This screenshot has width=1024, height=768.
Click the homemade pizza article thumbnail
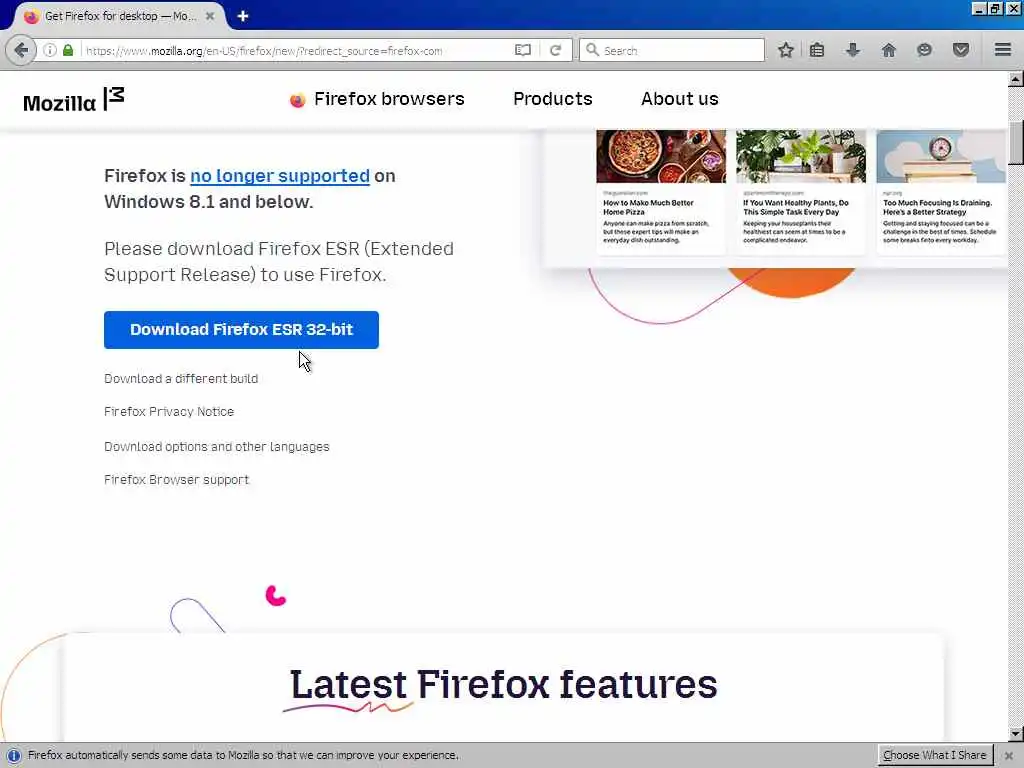(661, 156)
